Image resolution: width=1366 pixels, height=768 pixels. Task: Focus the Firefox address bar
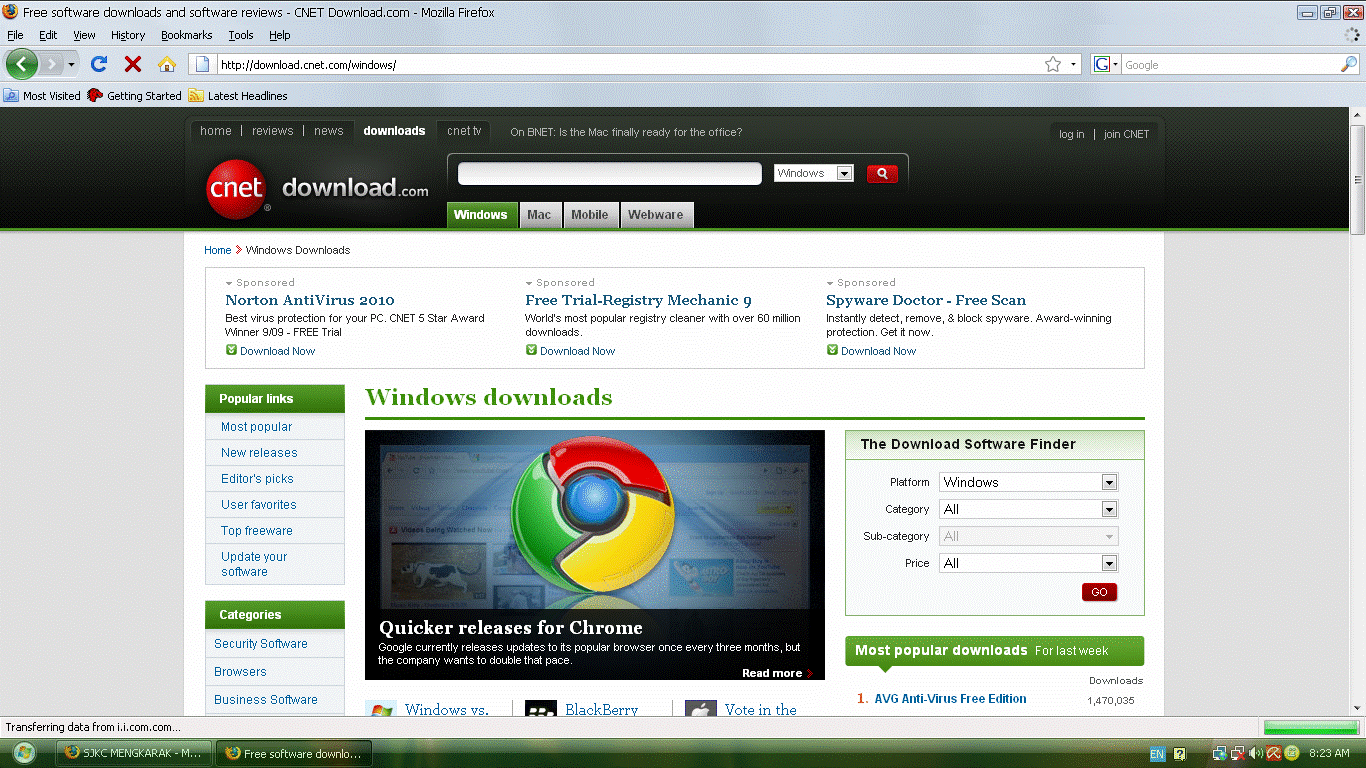pos(630,64)
